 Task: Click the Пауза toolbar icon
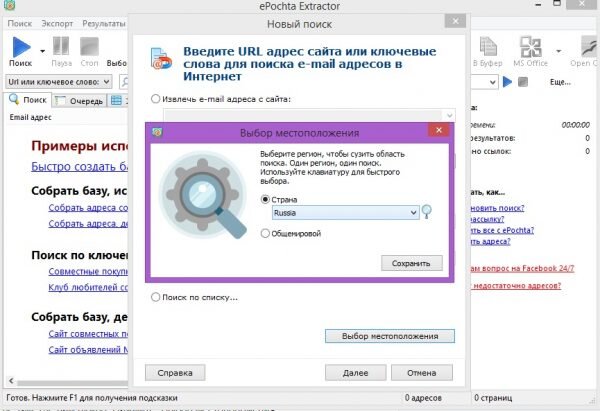61,47
